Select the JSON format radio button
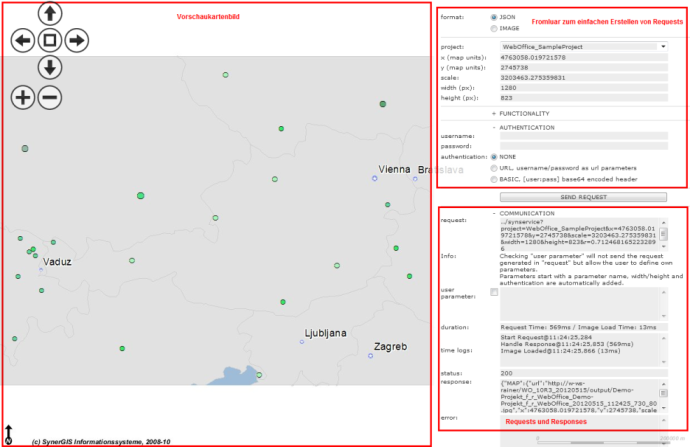690x447 pixels. 494,17
